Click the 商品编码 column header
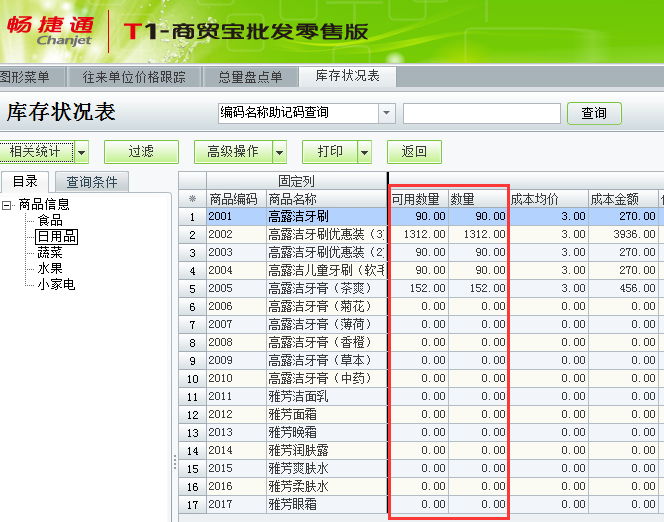 [236, 199]
